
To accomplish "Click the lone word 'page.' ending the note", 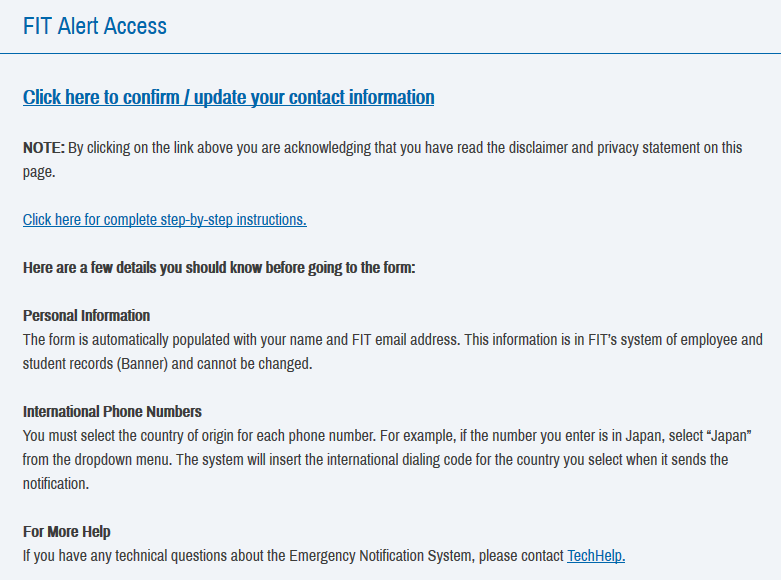I will [x=39, y=173].
